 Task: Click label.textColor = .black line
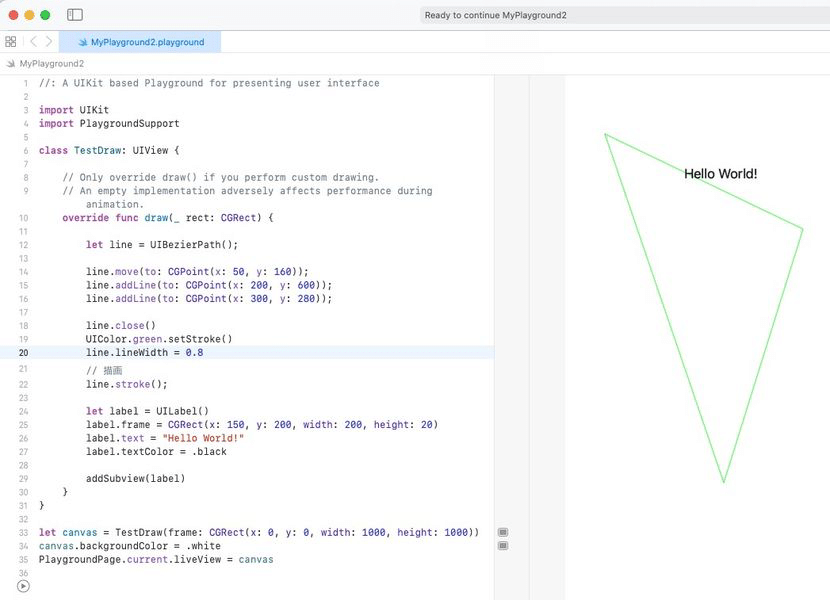(x=156, y=452)
